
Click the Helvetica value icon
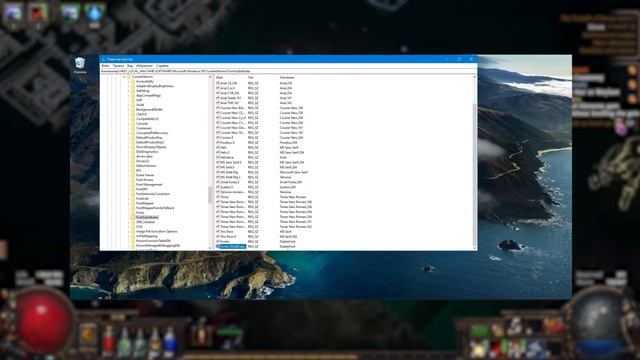218,157
